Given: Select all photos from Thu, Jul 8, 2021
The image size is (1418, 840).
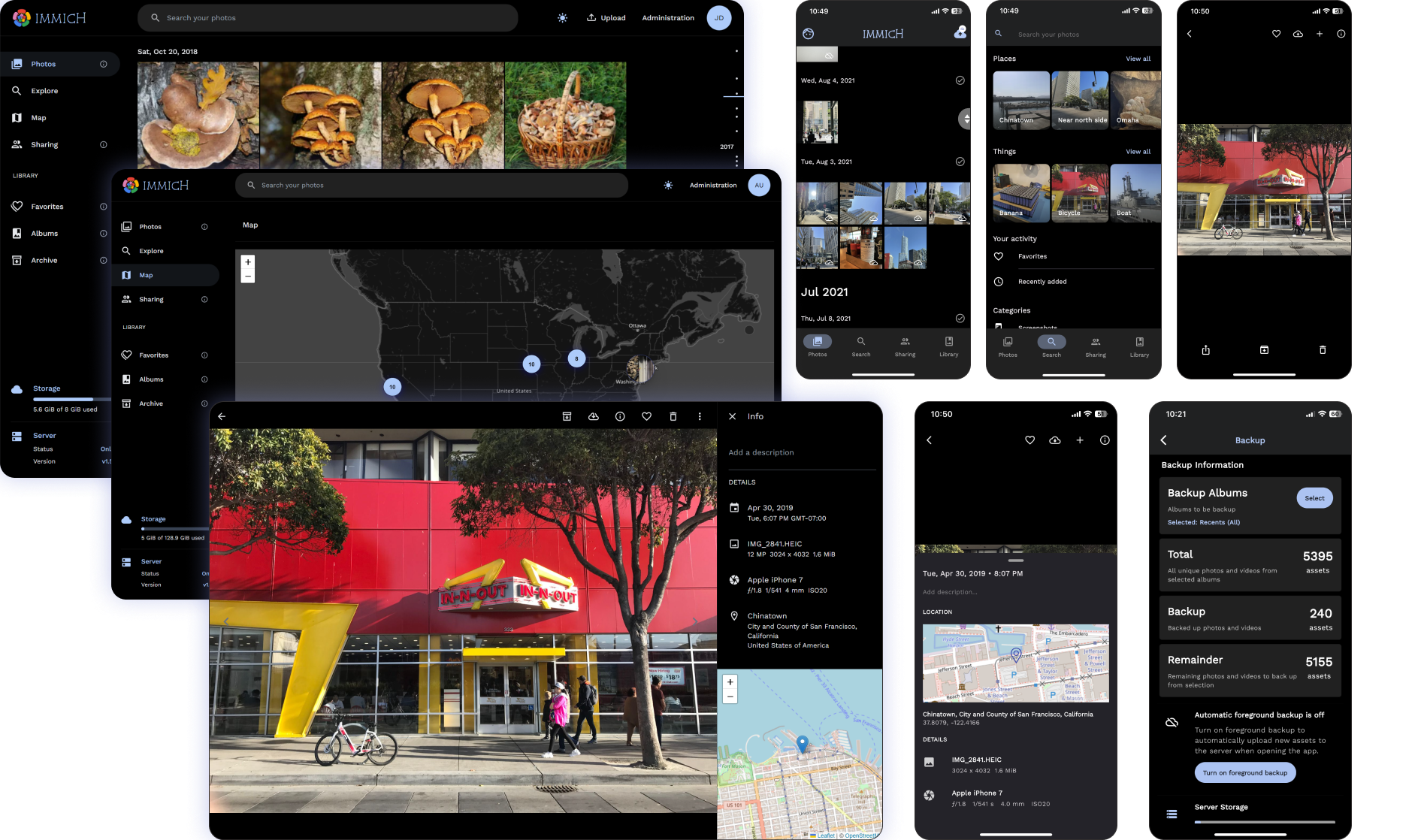Looking at the screenshot, I should (960, 318).
